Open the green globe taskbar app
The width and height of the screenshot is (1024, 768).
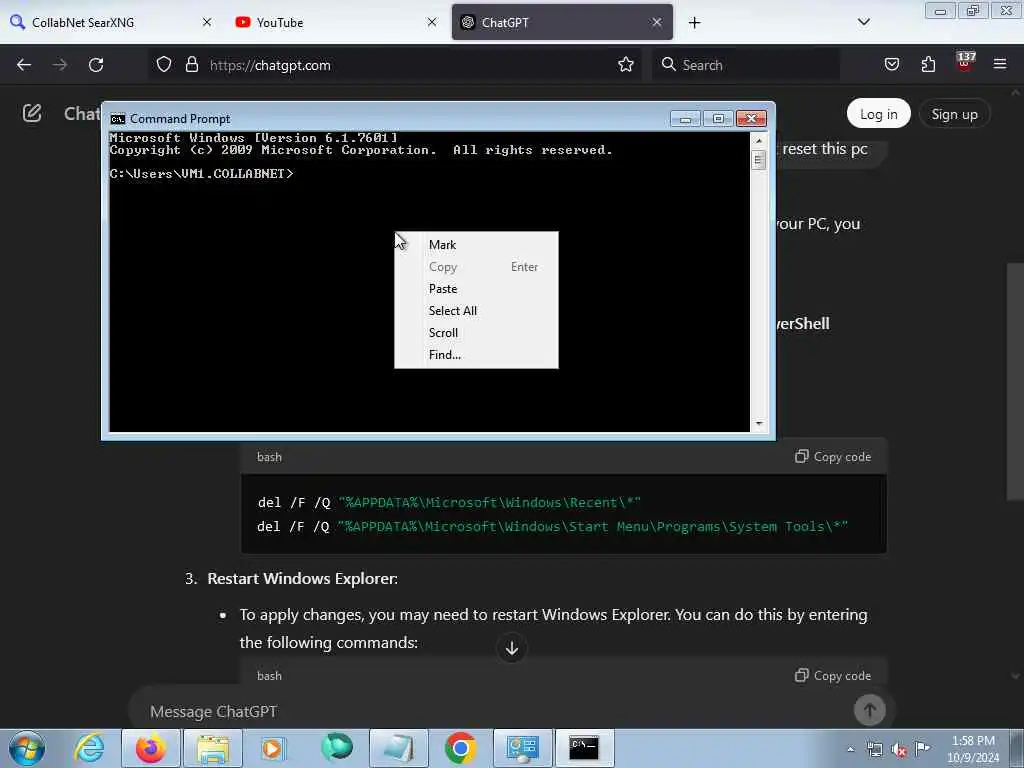[x=337, y=748]
